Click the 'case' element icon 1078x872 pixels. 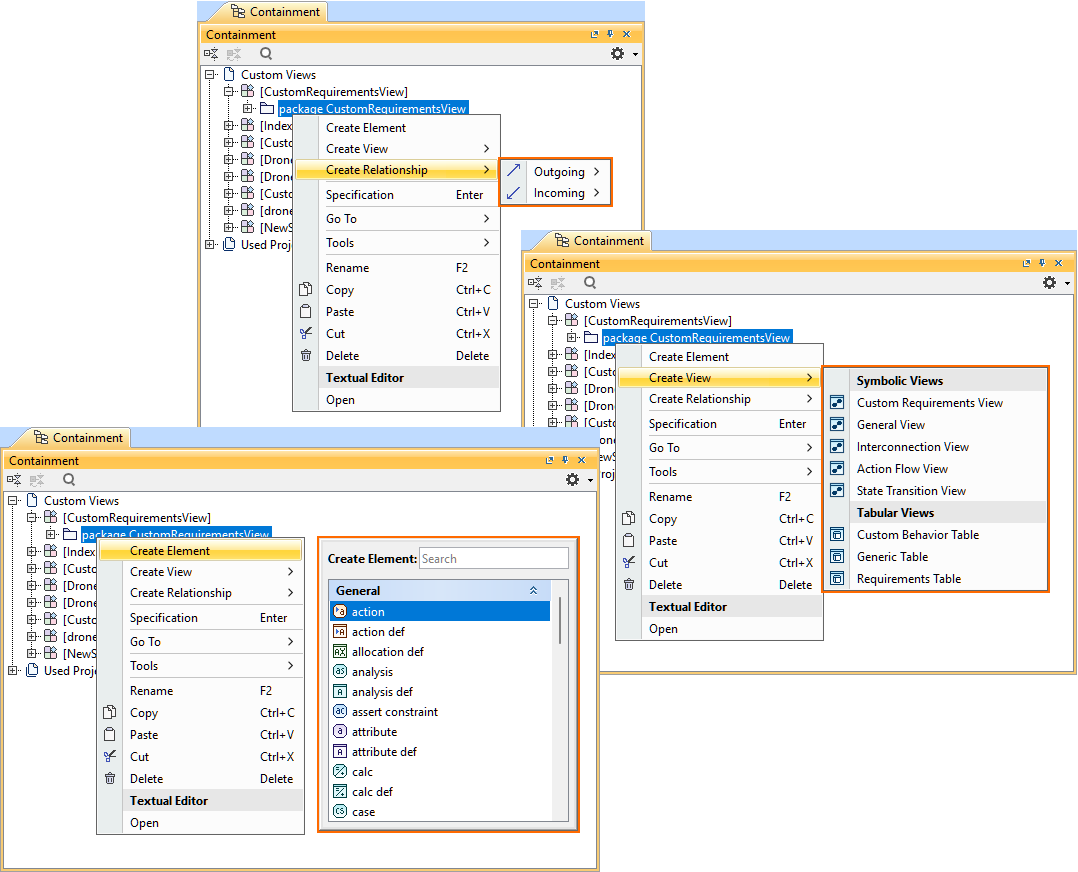pos(340,812)
